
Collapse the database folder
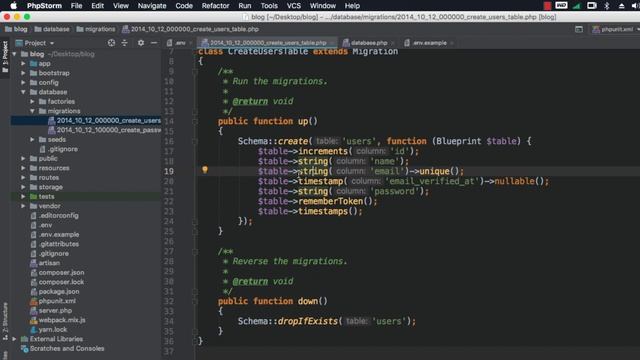(24, 92)
